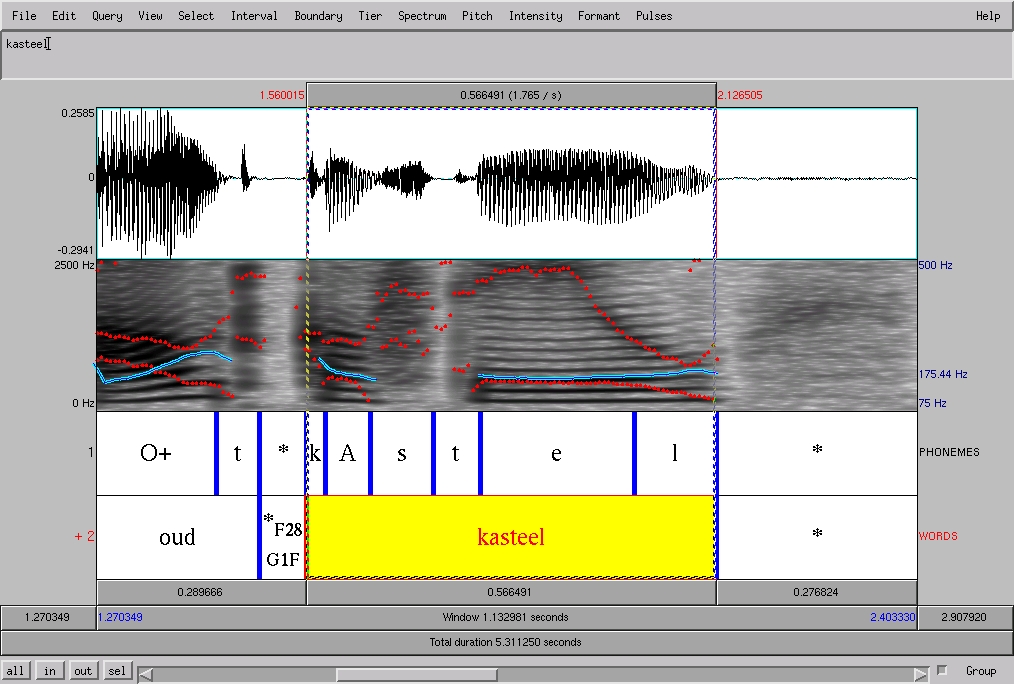Open the Intensity menu

click(x=535, y=16)
